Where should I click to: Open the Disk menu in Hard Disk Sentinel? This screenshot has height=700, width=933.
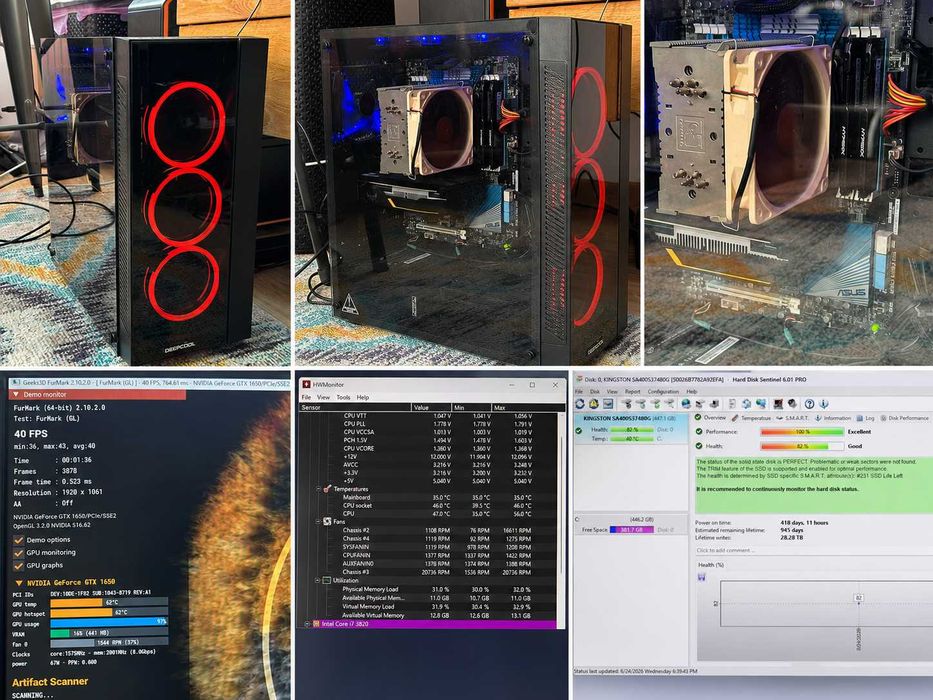(x=594, y=392)
